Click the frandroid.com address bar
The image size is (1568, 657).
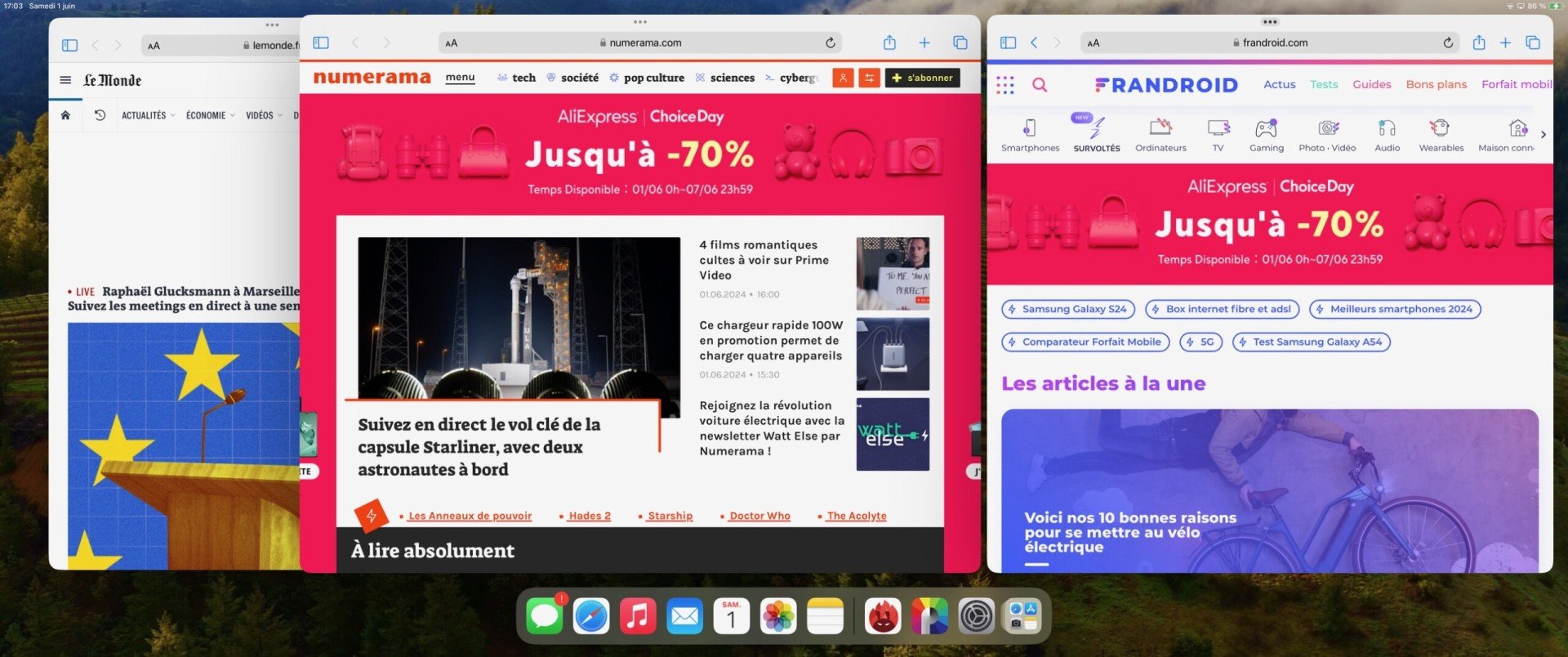pyautogui.click(x=1271, y=42)
